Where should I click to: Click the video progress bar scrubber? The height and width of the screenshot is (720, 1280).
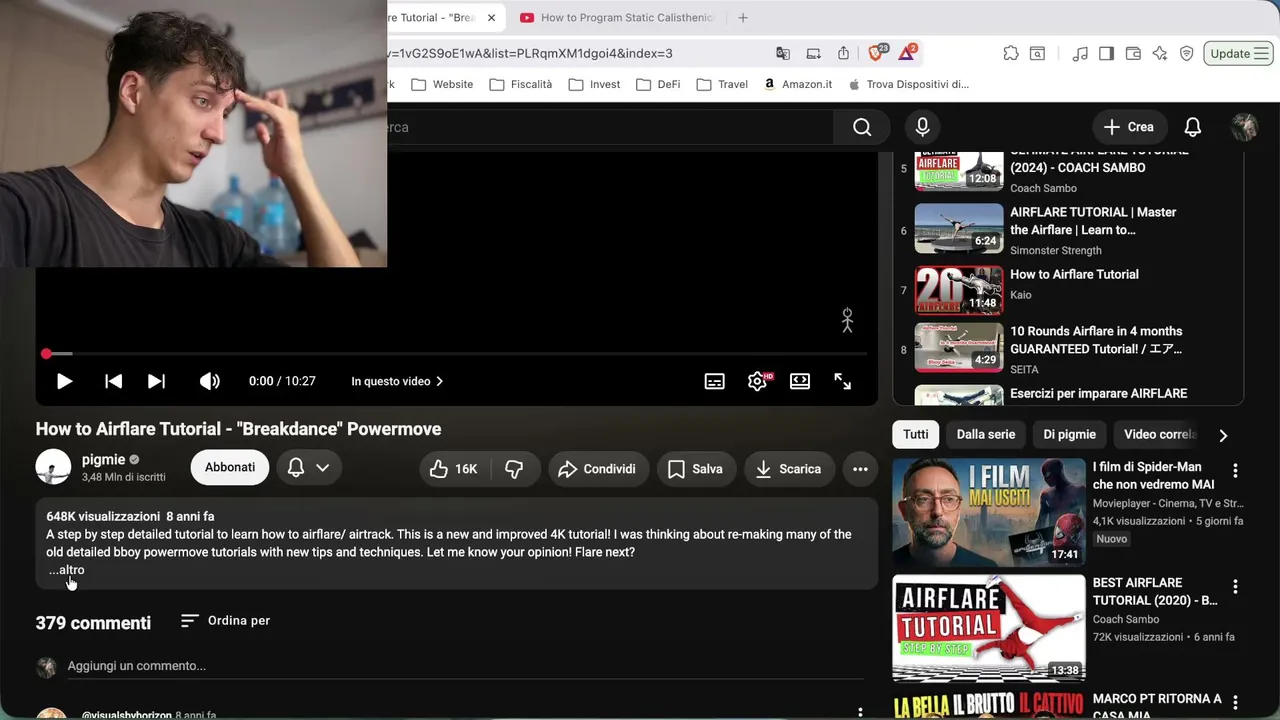pos(46,354)
